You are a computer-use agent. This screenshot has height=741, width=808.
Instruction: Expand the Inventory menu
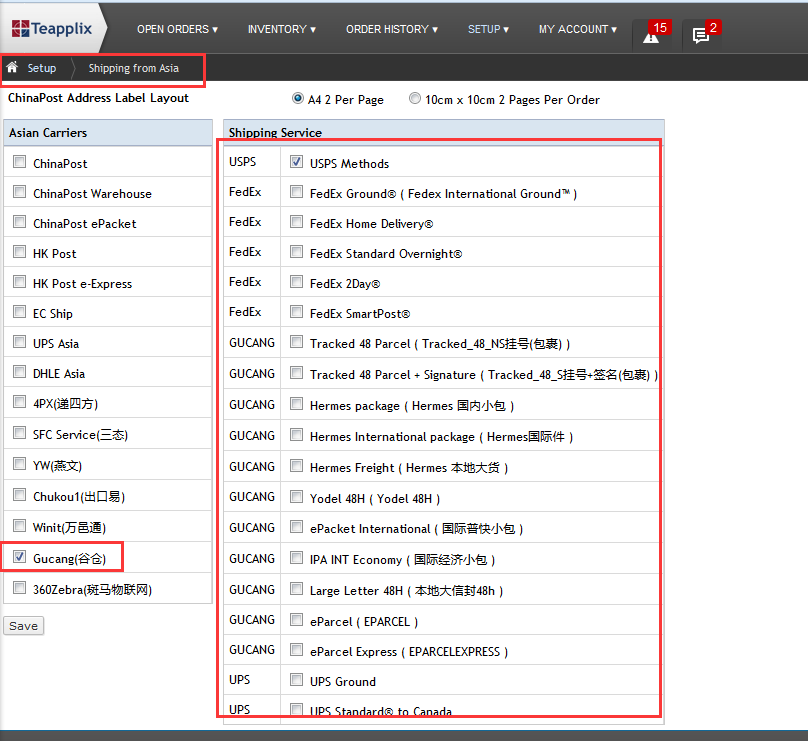(281, 29)
